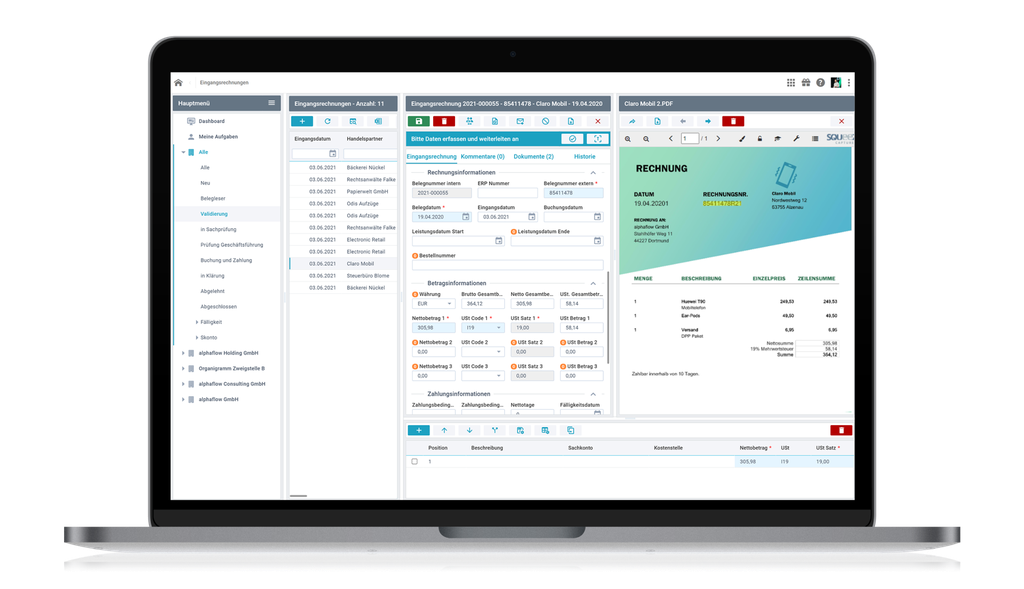1024x589 pixels.
Task: Select in Sachprüfung in the sidebar
Action: (218, 230)
